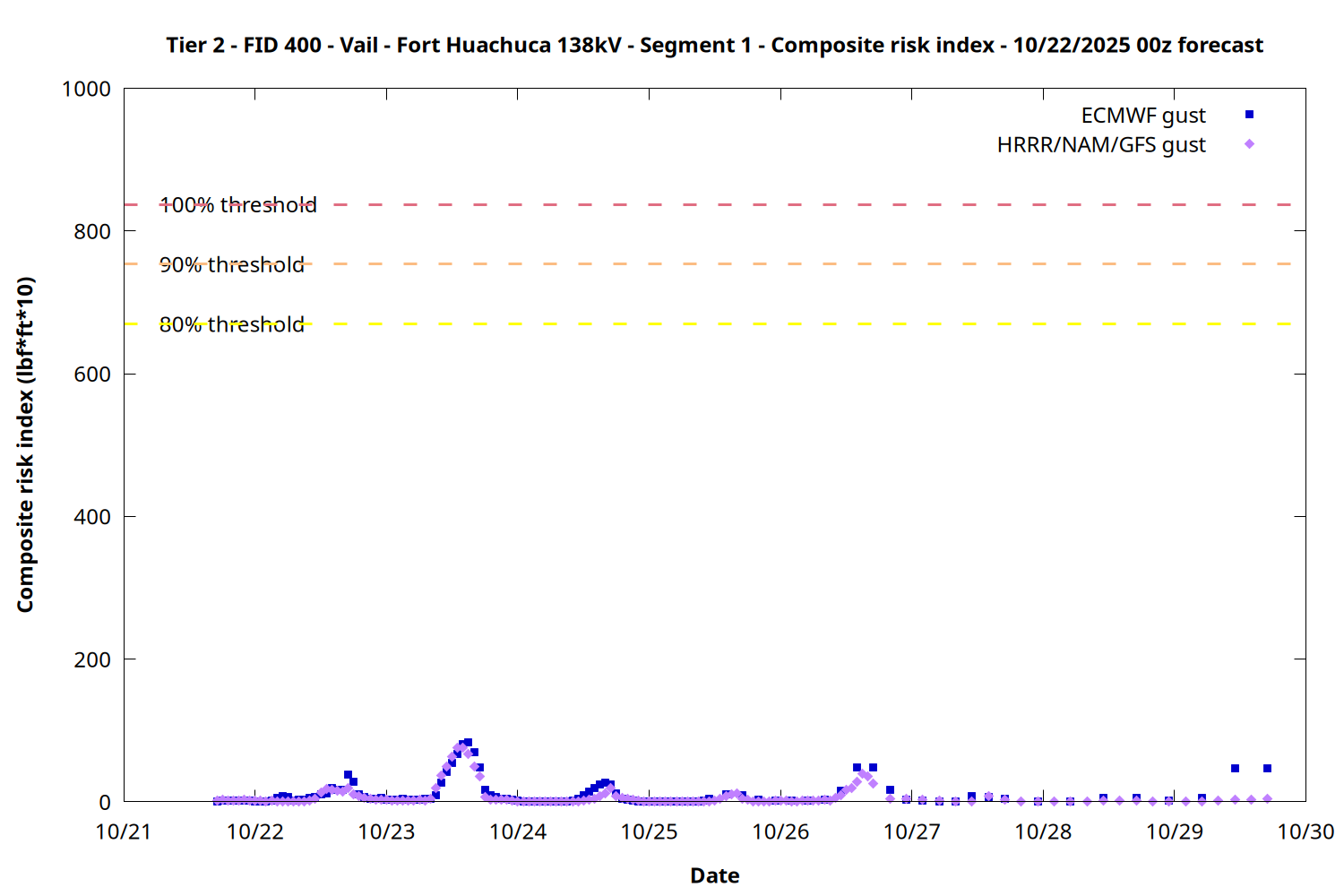Screen dimensions: 1344x896
Task: Select the 10/30 date tick label
Action: tap(1305, 832)
